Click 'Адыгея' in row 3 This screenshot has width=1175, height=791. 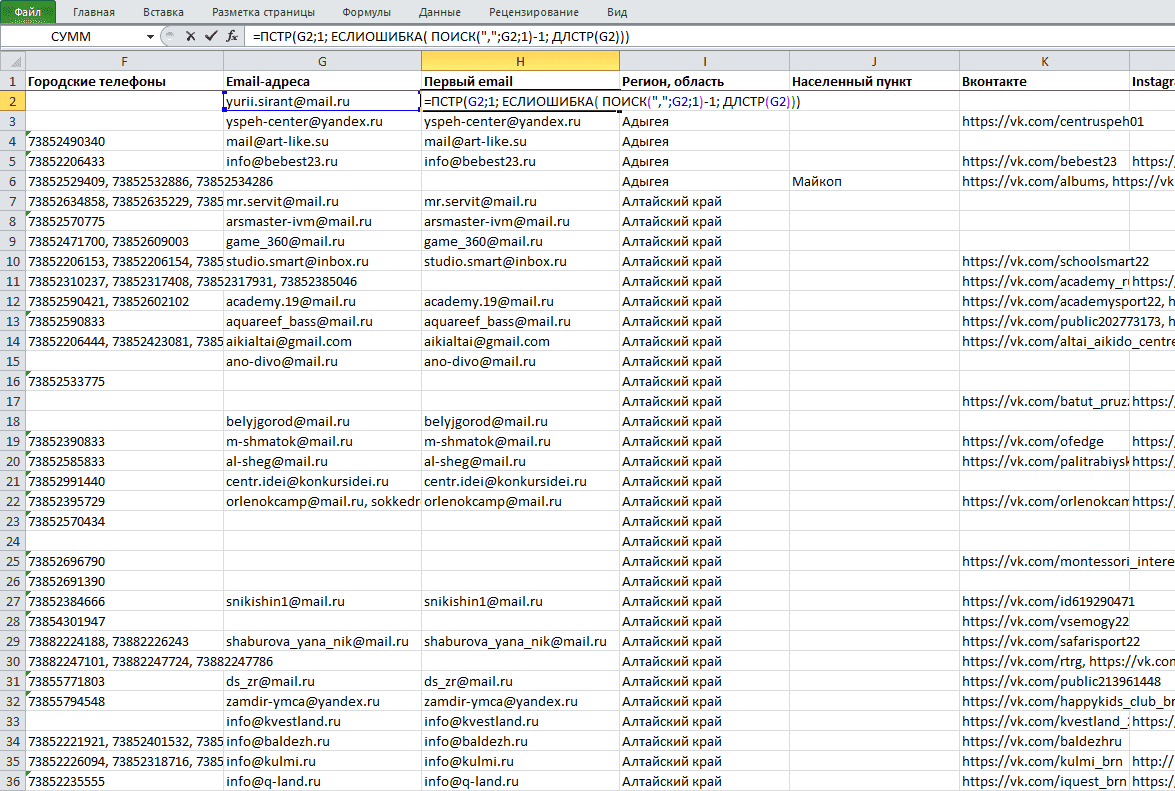tap(645, 121)
